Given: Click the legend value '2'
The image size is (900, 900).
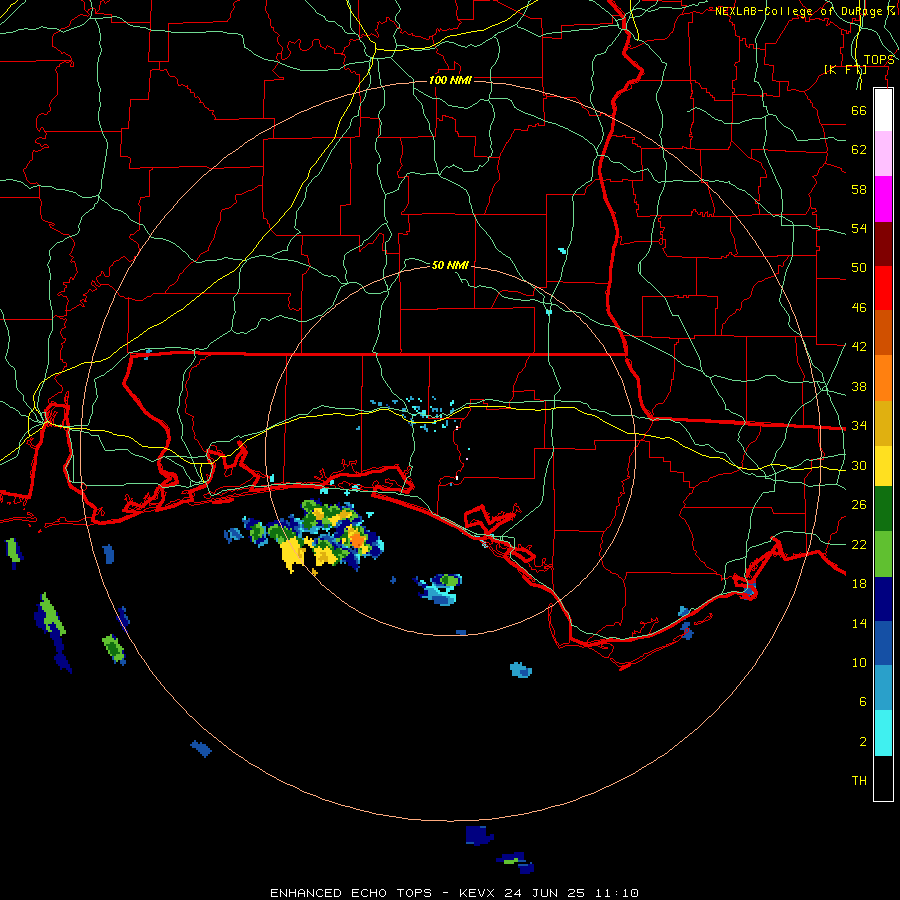Looking at the screenshot, I should tap(863, 742).
